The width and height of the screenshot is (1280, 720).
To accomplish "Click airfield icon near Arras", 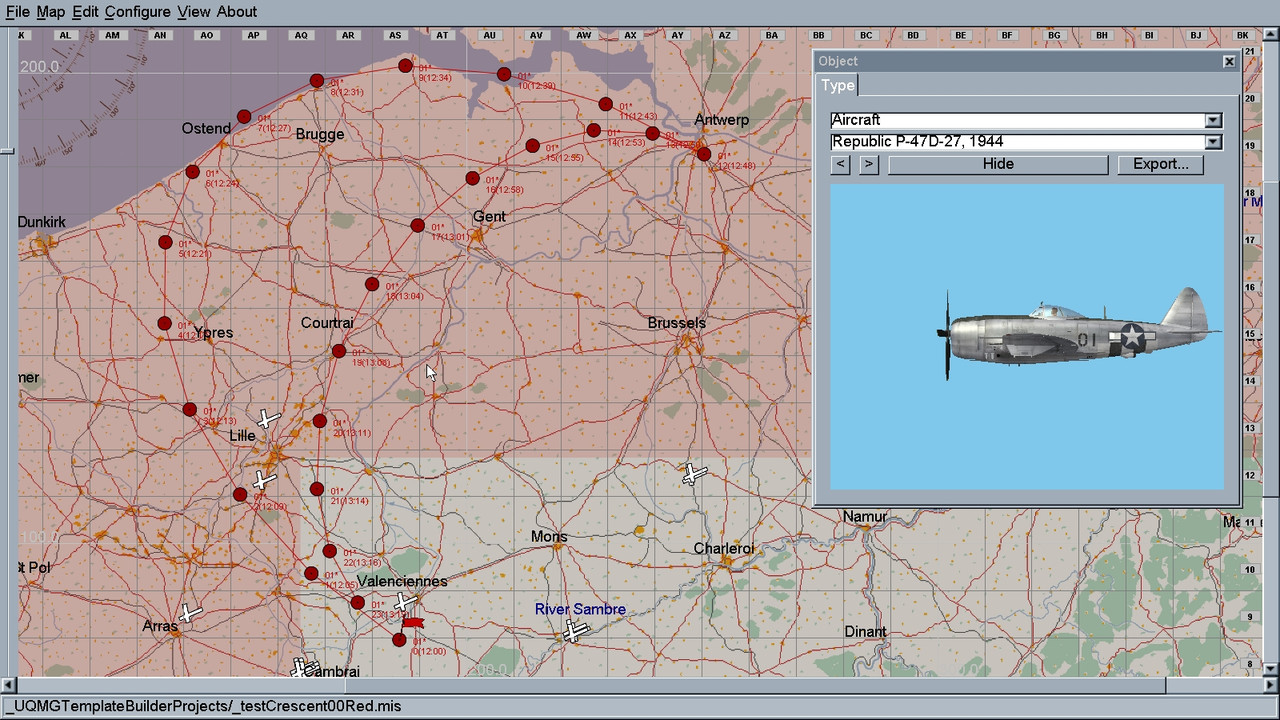I will pyautogui.click(x=190, y=613).
